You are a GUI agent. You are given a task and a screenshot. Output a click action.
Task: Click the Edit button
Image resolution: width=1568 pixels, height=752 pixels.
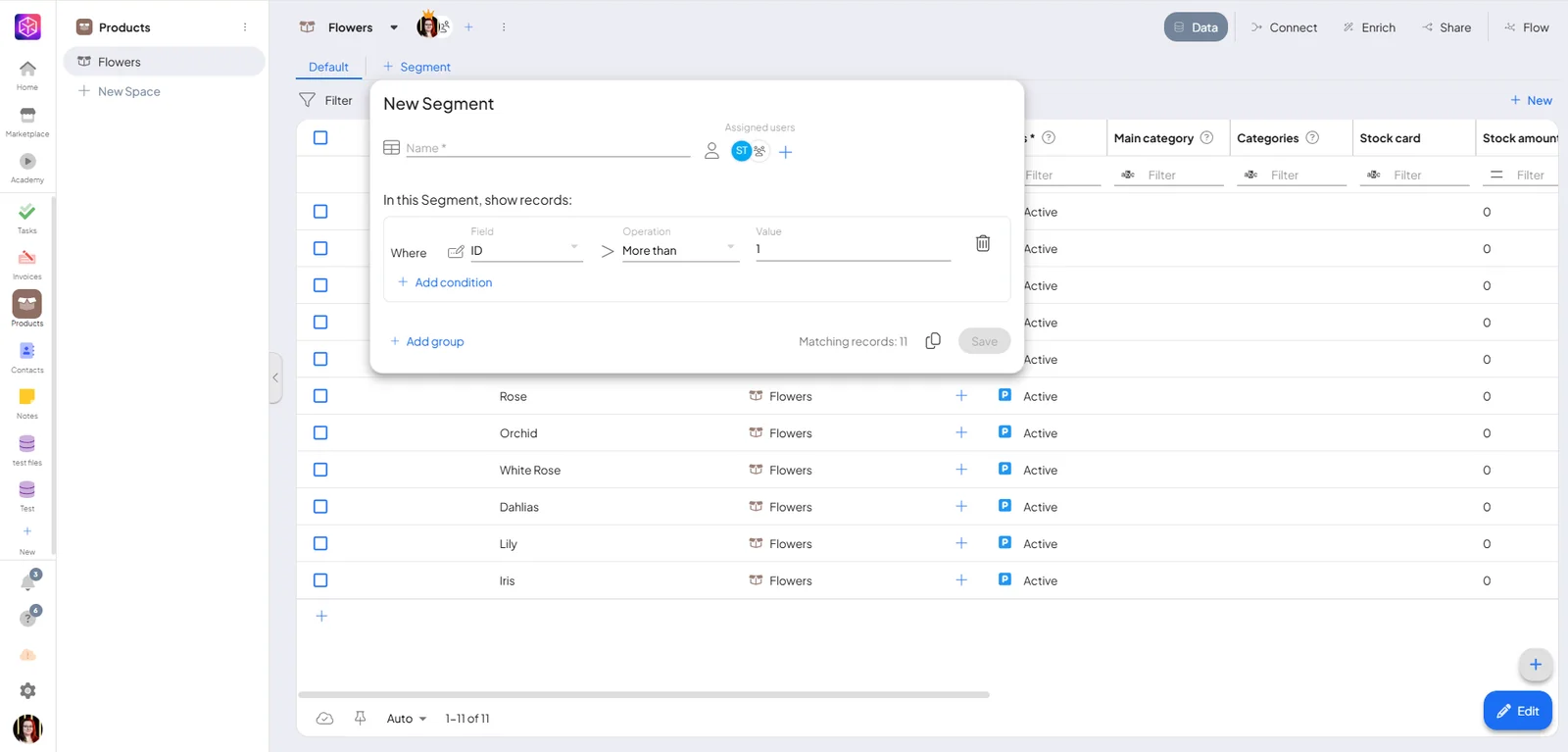pyautogui.click(x=1517, y=711)
